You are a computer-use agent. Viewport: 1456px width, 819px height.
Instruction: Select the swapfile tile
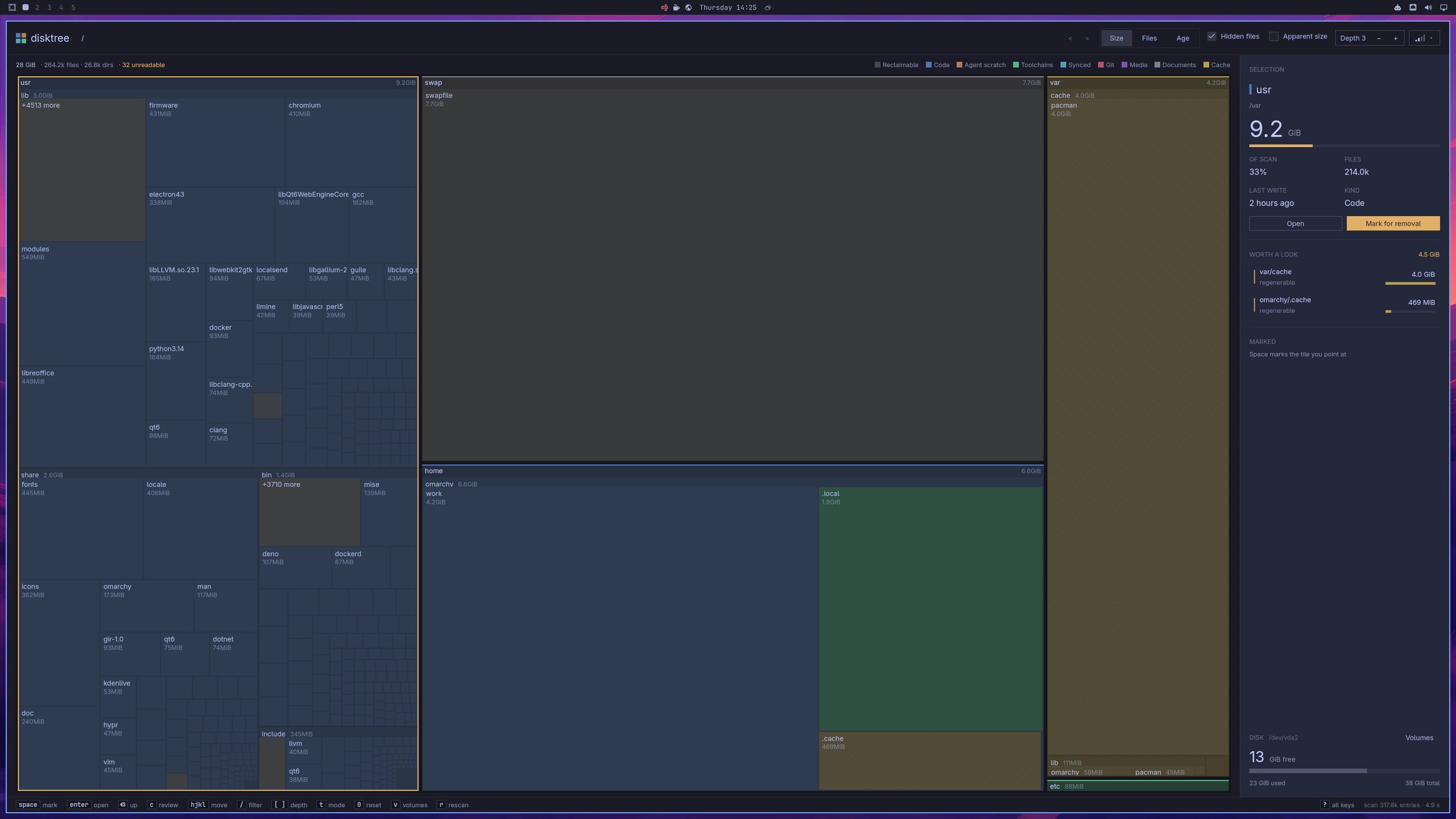coord(733,275)
